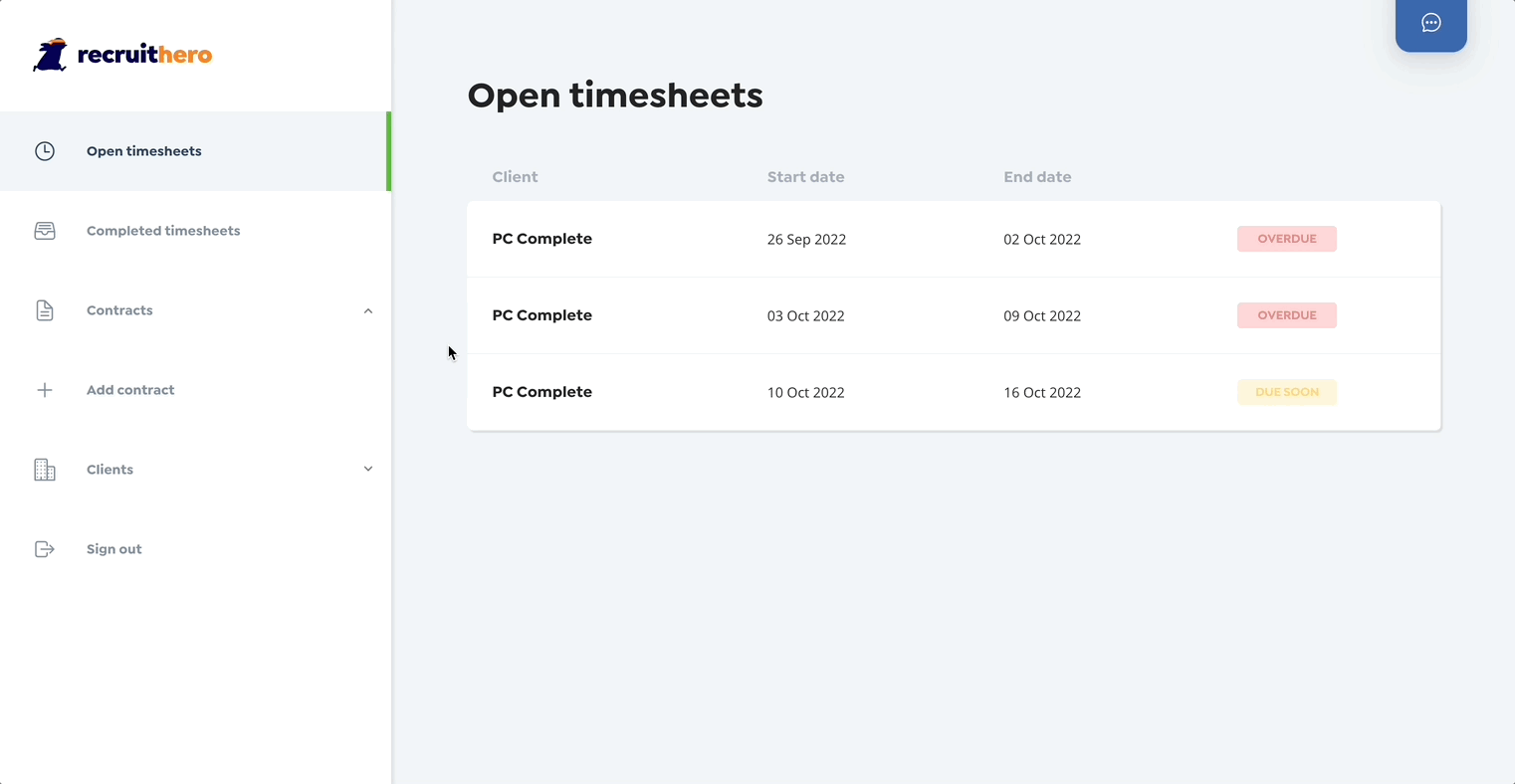The height and width of the screenshot is (784, 1515).
Task: Expand the Clients section chevron
Action: (x=368, y=469)
